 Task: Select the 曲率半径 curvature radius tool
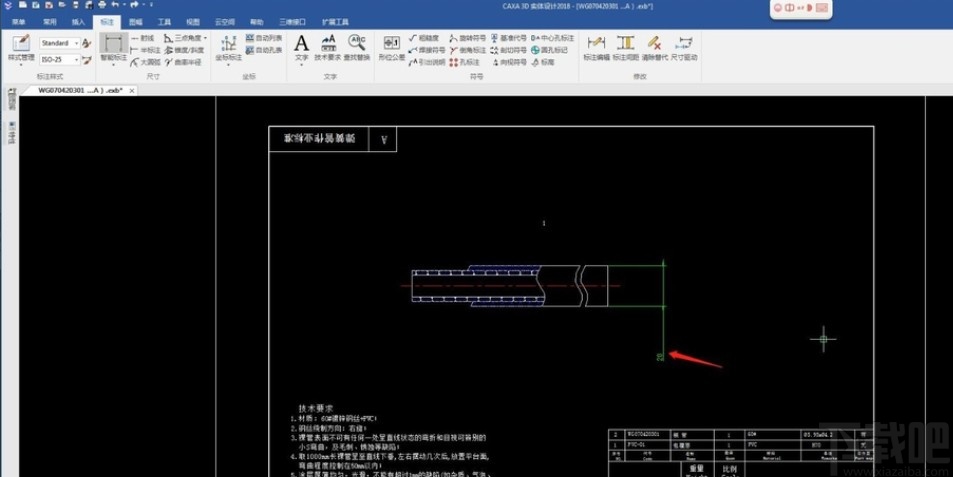pyautogui.click(x=184, y=62)
